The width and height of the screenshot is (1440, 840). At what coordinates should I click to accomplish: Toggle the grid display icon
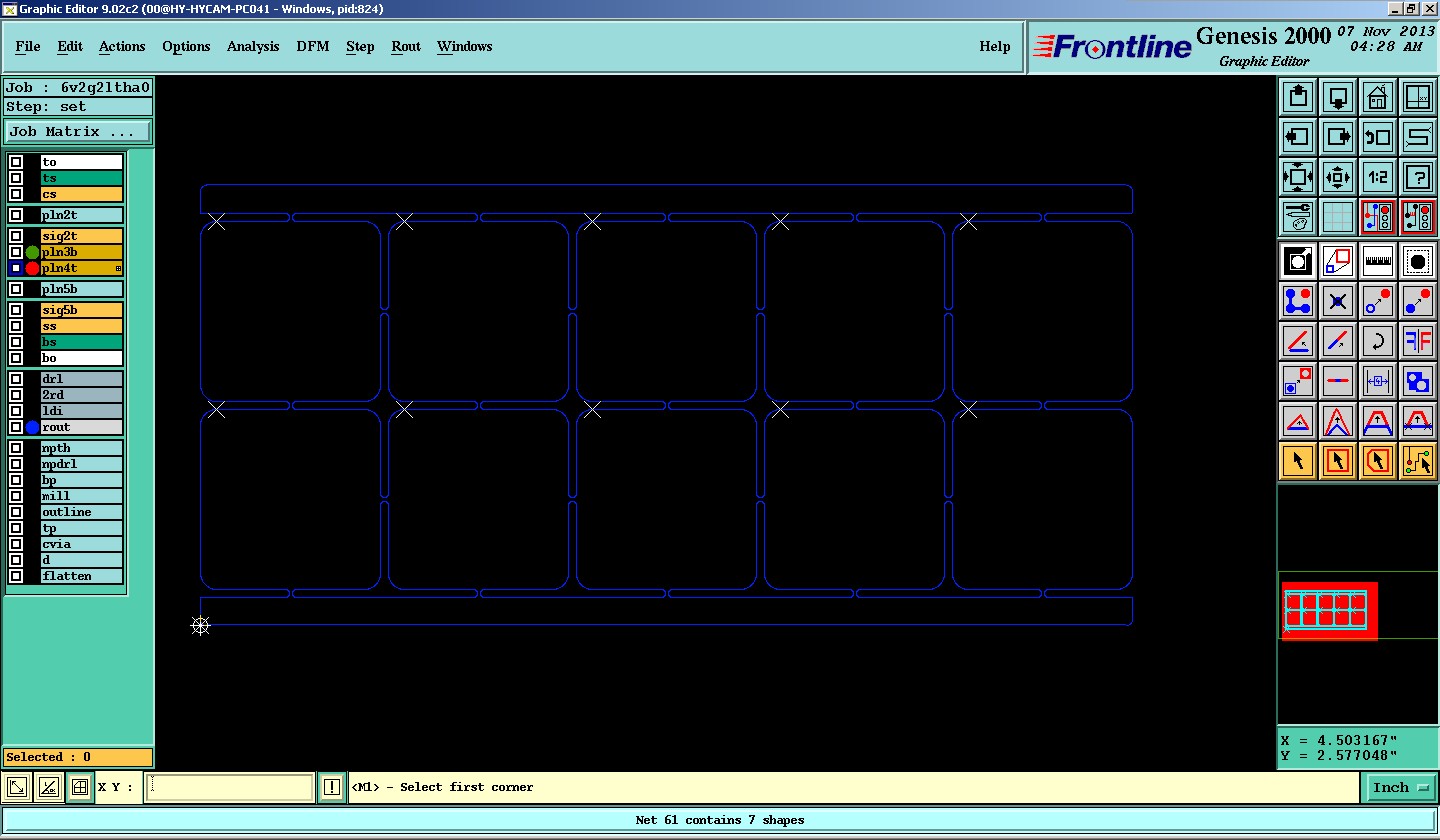1338,217
